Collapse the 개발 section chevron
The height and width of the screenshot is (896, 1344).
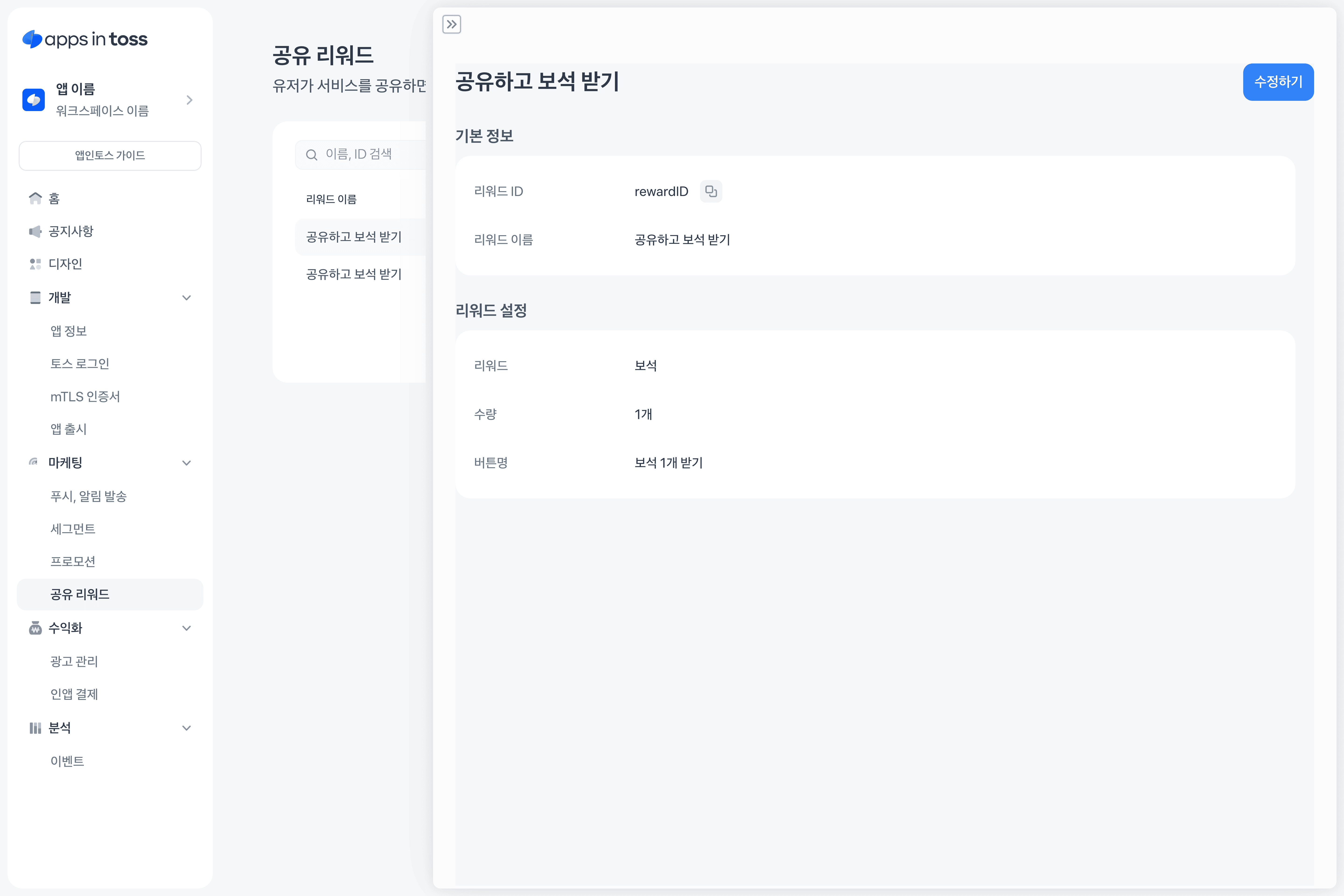[x=186, y=298]
